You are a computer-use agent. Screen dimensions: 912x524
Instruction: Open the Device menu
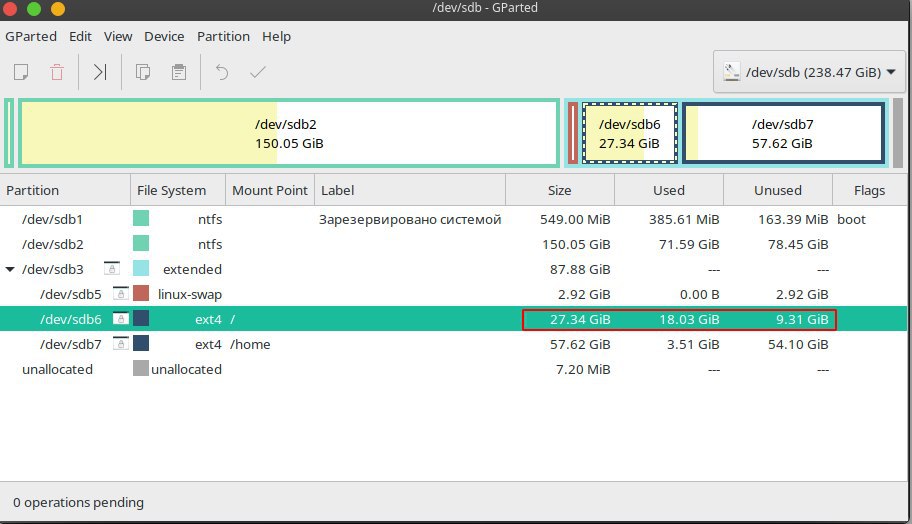click(164, 37)
